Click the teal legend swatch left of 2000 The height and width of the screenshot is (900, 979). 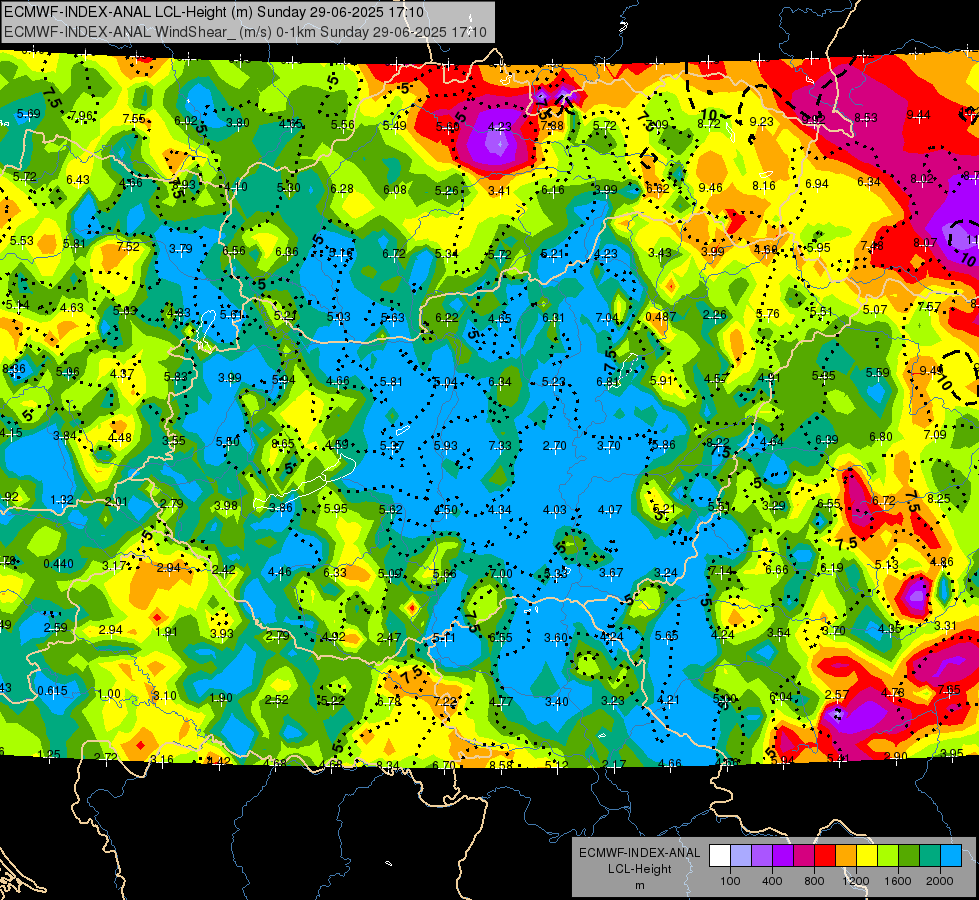click(x=930, y=856)
